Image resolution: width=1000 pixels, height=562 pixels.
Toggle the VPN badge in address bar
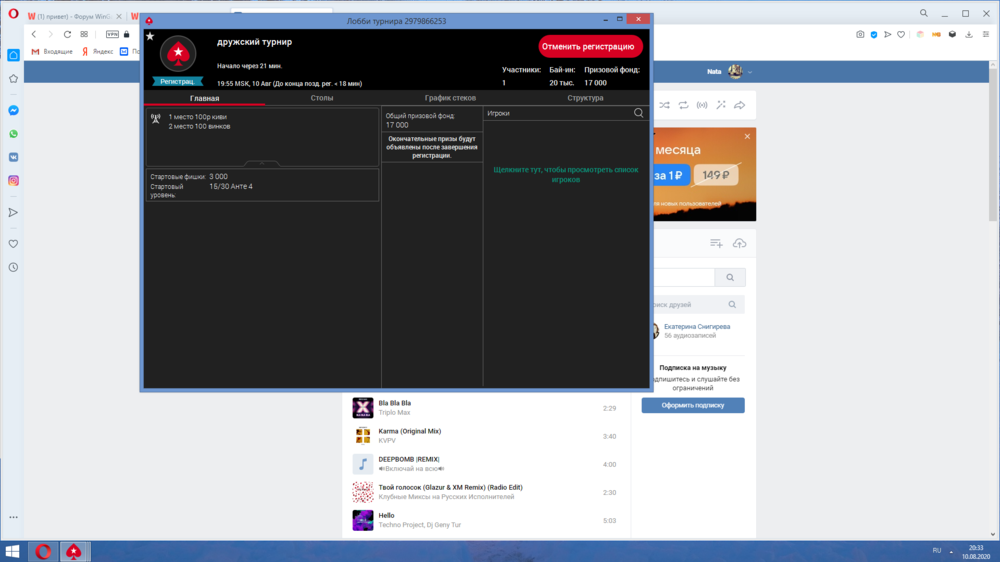coord(113,34)
